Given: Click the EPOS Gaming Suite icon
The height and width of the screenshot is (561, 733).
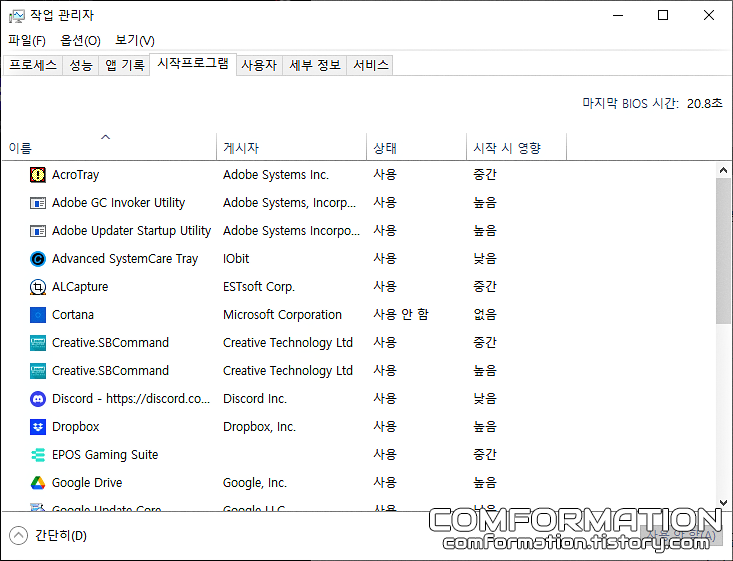Looking at the screenshot, I should click(x=38, y=455).
